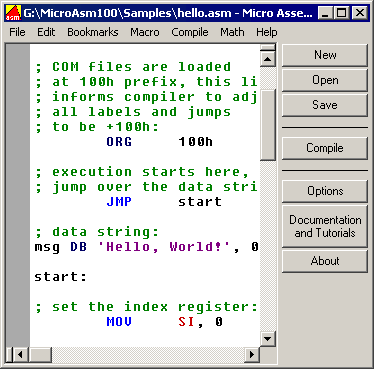Open the Macro menu
The height and width of the screenshot is (369, 374).
coord(145,32)
